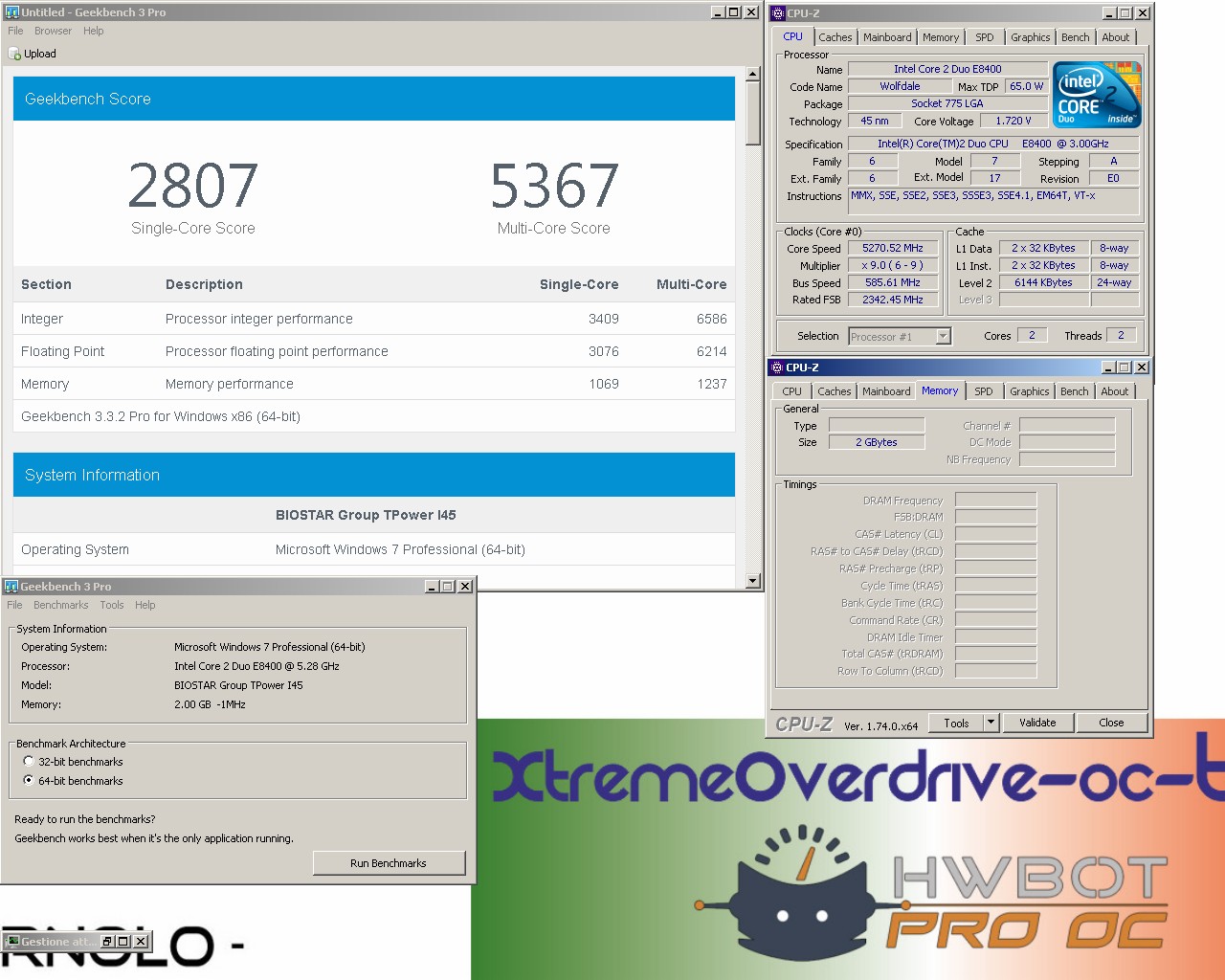
Task: Switch to About tab in lower CPU-Z
Action: 1114,391
